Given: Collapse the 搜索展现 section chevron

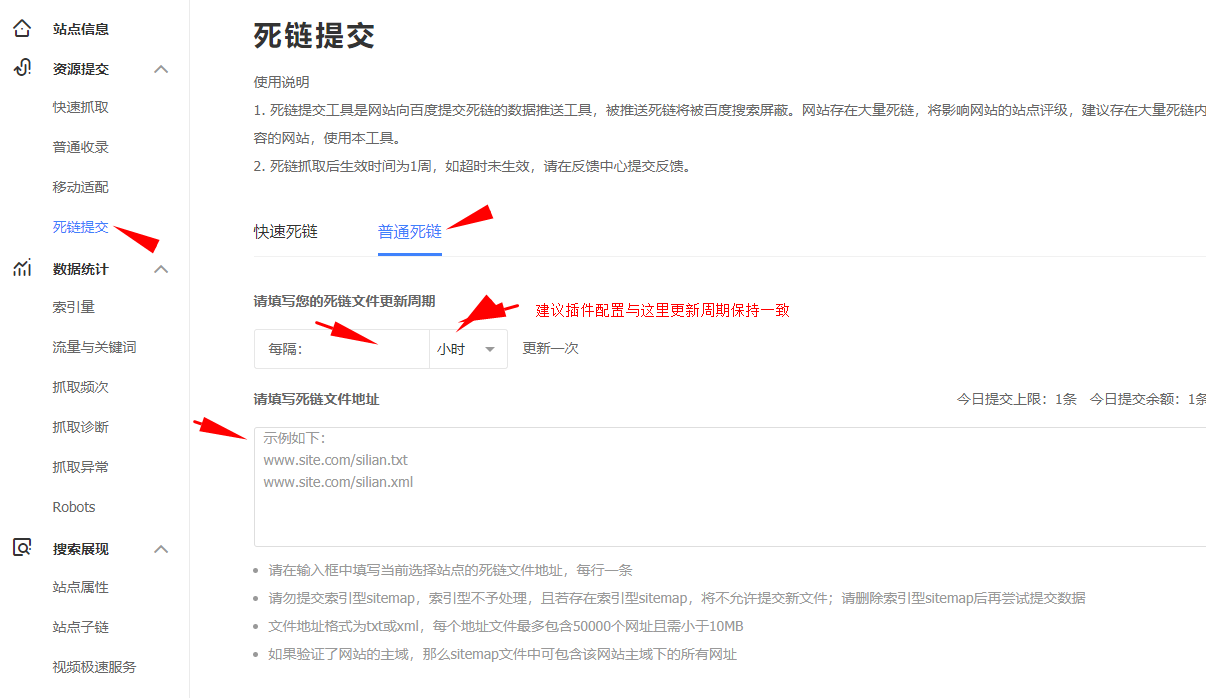Looking at the screenshot, I should [161, 549].
